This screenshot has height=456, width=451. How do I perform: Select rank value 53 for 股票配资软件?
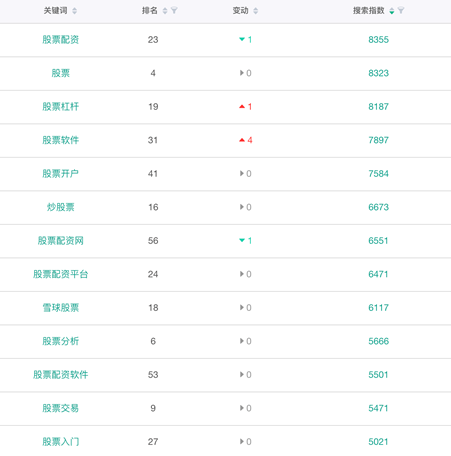click(x=153, y=375)
